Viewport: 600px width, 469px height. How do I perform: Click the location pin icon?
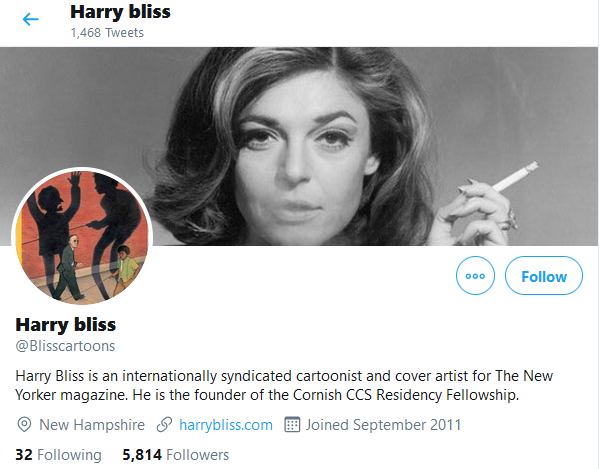point(25,425)
